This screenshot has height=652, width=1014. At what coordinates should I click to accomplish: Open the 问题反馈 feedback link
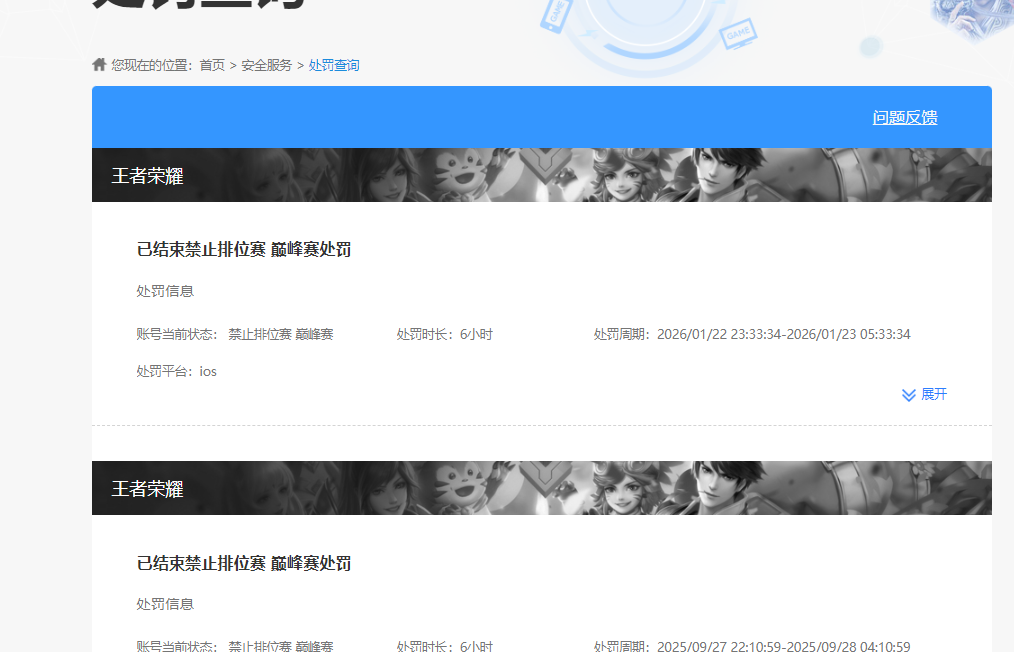pos(905,117)
